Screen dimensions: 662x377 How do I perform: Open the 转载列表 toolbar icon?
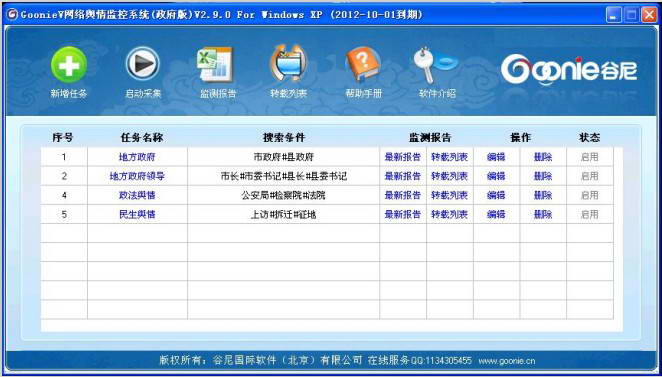tap(289, 63)
